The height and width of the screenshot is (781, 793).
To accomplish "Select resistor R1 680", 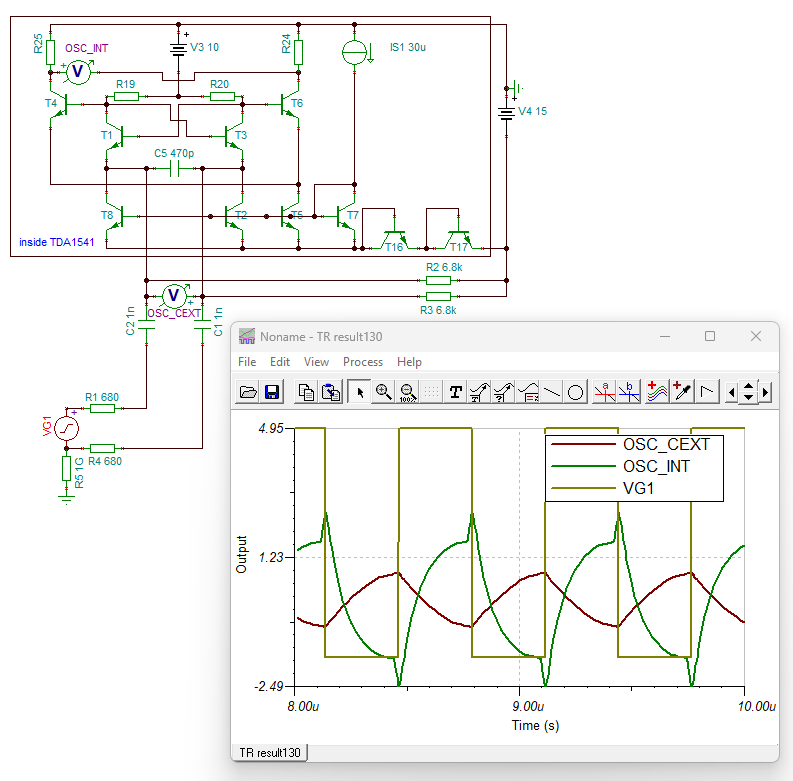I will 102,408.
